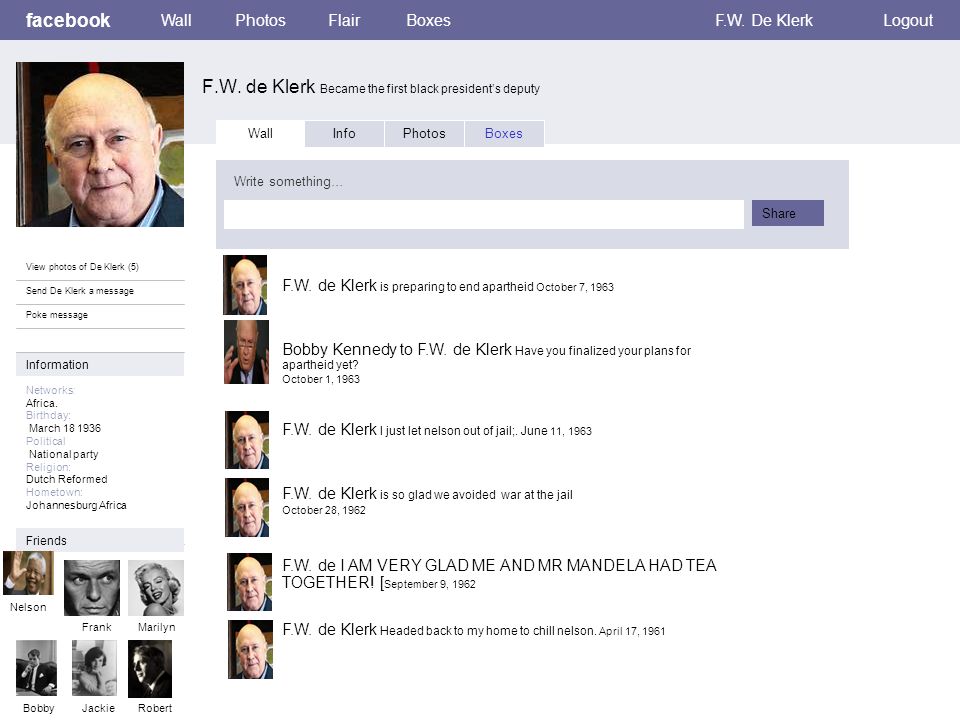Click 'National party' political value
Viewport: 960px width, 720px height.
tap(64, 454)
